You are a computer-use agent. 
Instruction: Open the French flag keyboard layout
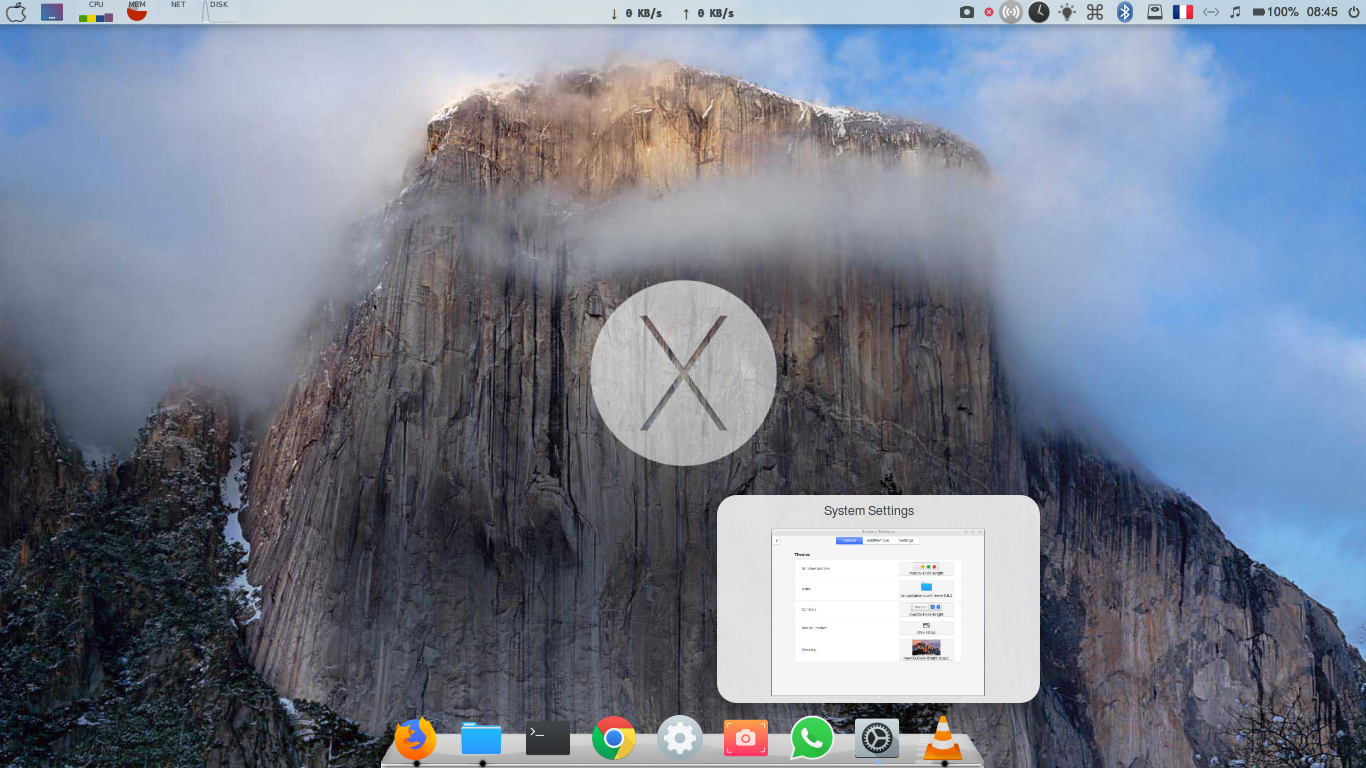coord(1183,12)
